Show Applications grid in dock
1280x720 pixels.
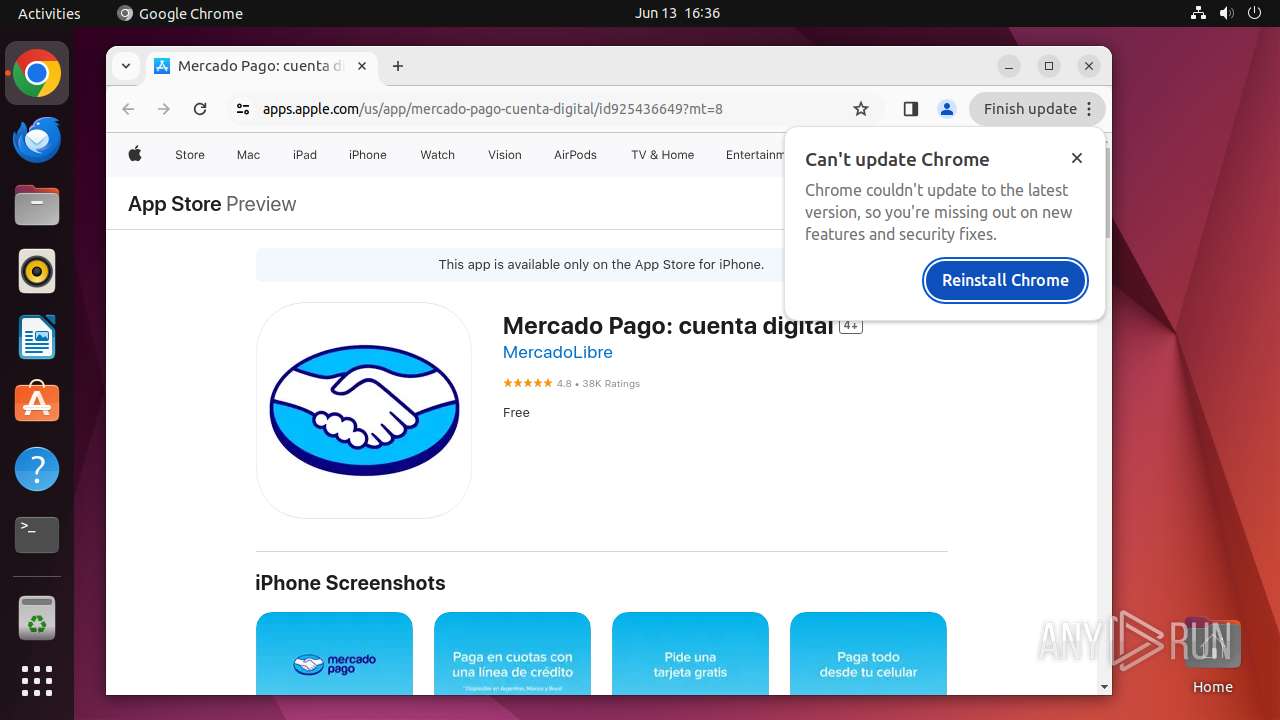tap(37, 681)
